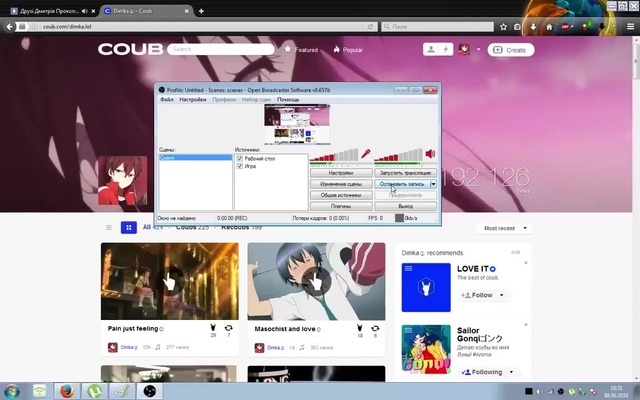Click the COUB logo

tap(128, 48)
